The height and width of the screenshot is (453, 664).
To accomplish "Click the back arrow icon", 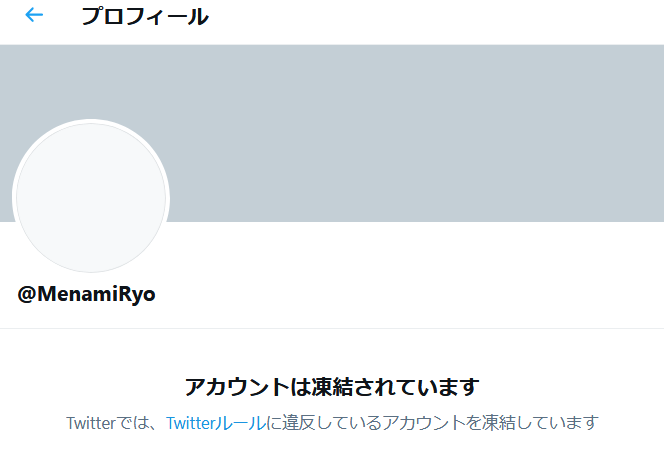I will point(34,16).
